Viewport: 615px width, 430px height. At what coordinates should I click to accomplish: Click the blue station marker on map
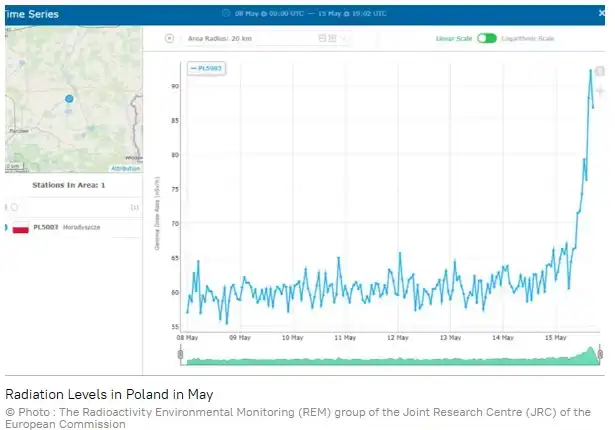[69, 99]
